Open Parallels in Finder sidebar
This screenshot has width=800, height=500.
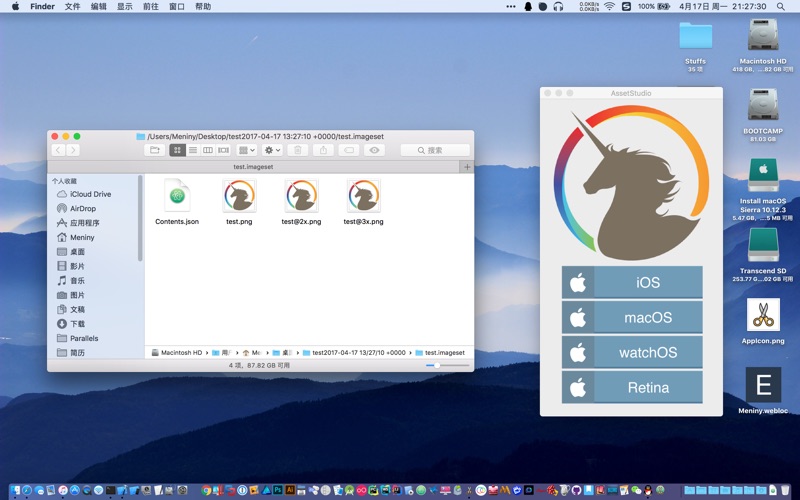(84, 338)
